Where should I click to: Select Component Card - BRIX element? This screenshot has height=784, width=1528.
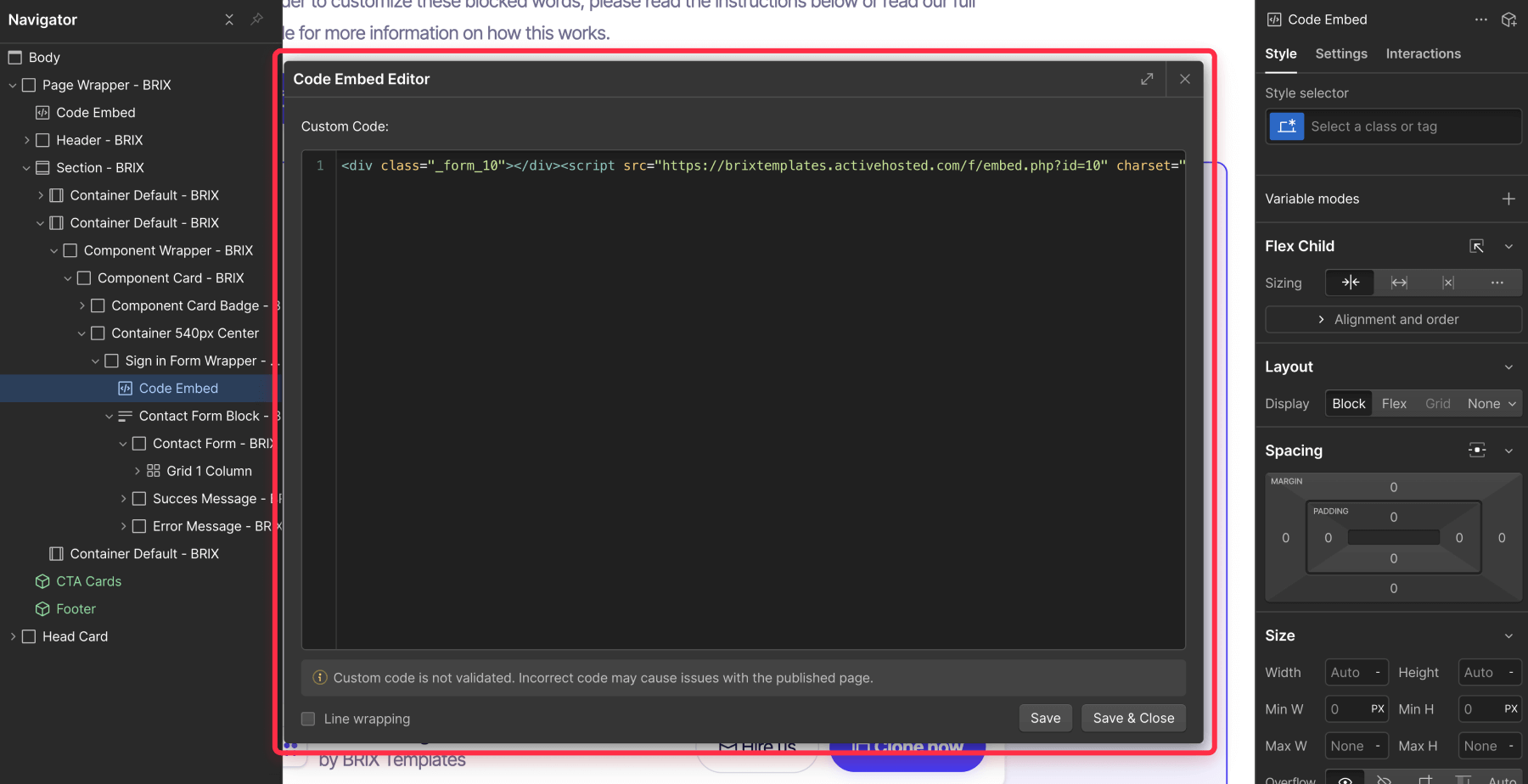point(171,278)
